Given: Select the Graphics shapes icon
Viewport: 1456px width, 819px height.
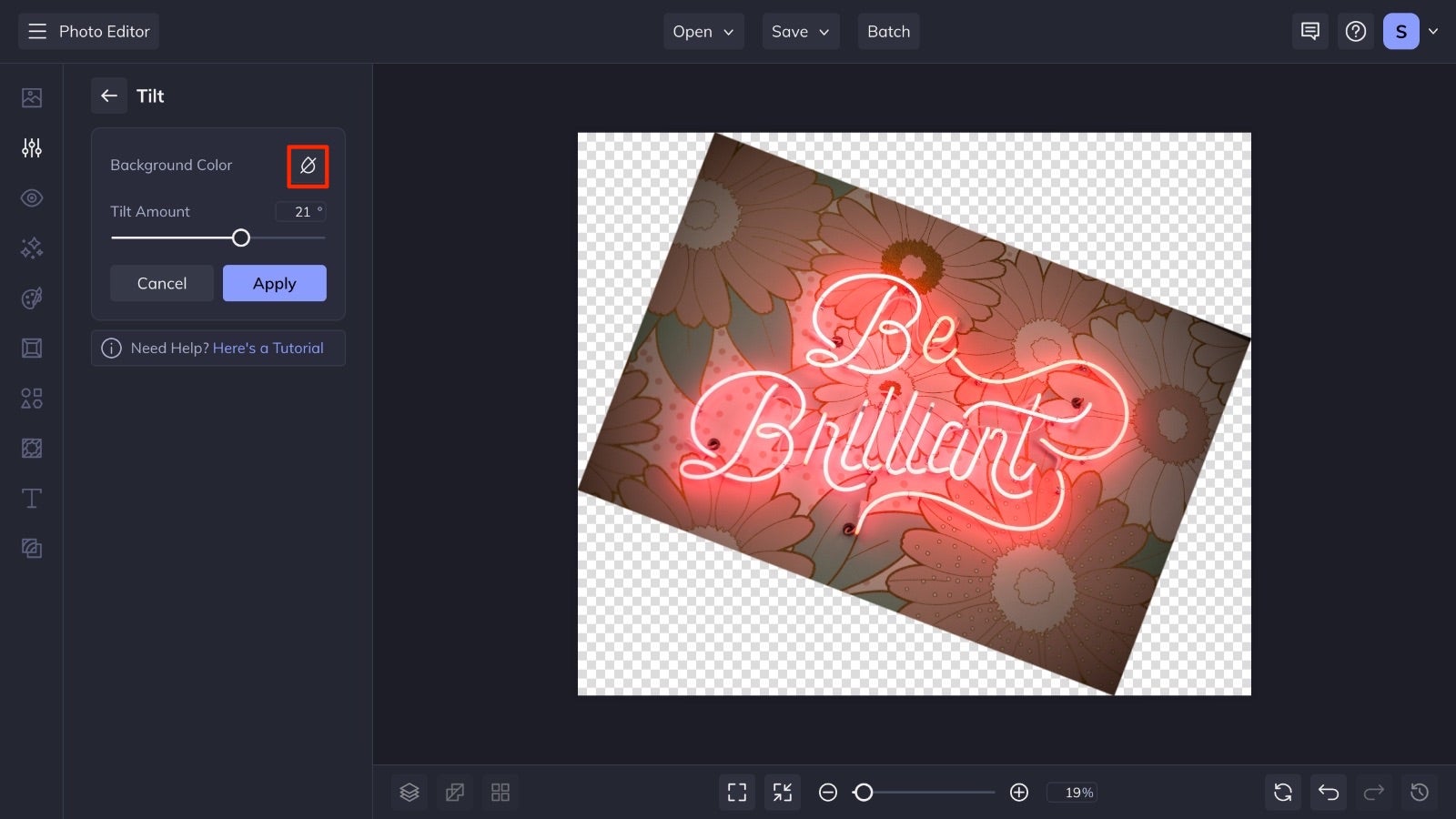Looking at the screenshot, I should [x=31, y=398].
